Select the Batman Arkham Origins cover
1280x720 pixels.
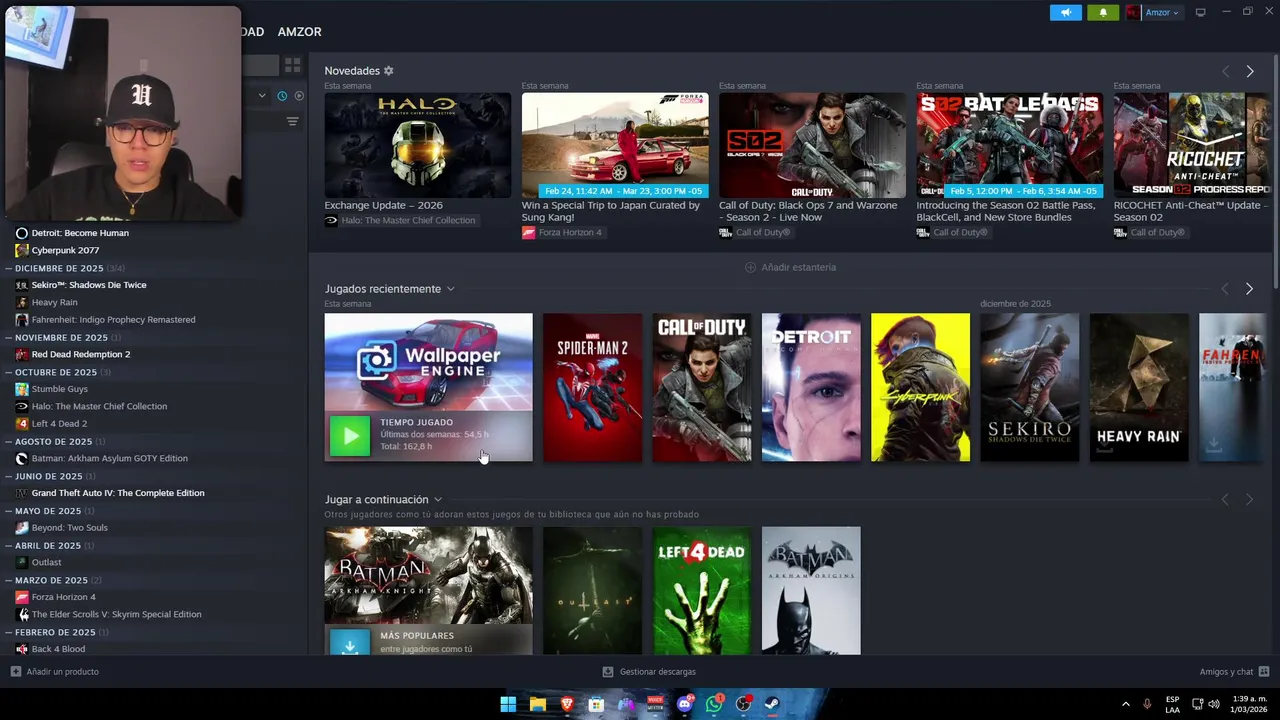810,591
